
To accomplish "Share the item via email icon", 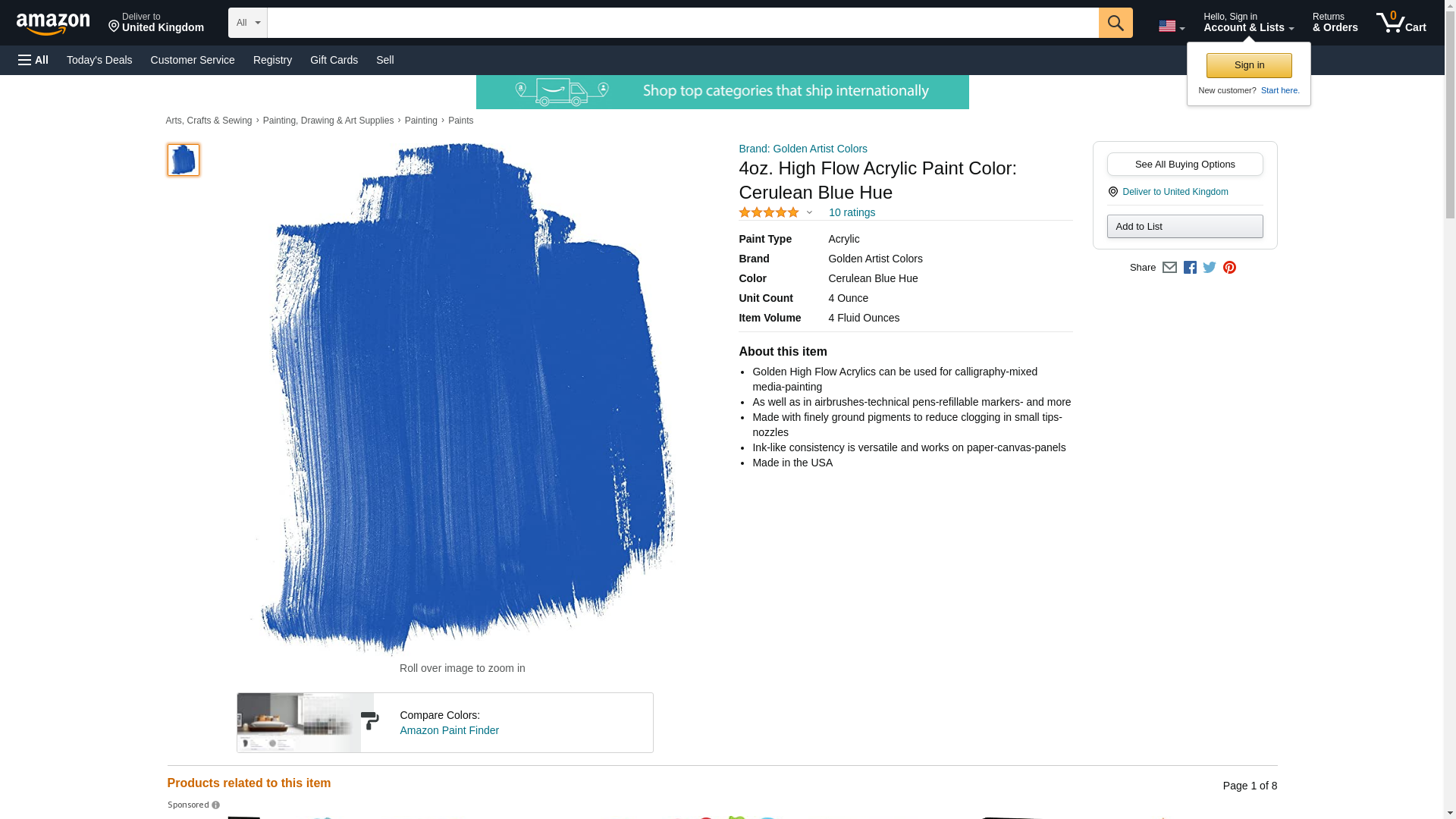I will click(x=1169, y=268).
